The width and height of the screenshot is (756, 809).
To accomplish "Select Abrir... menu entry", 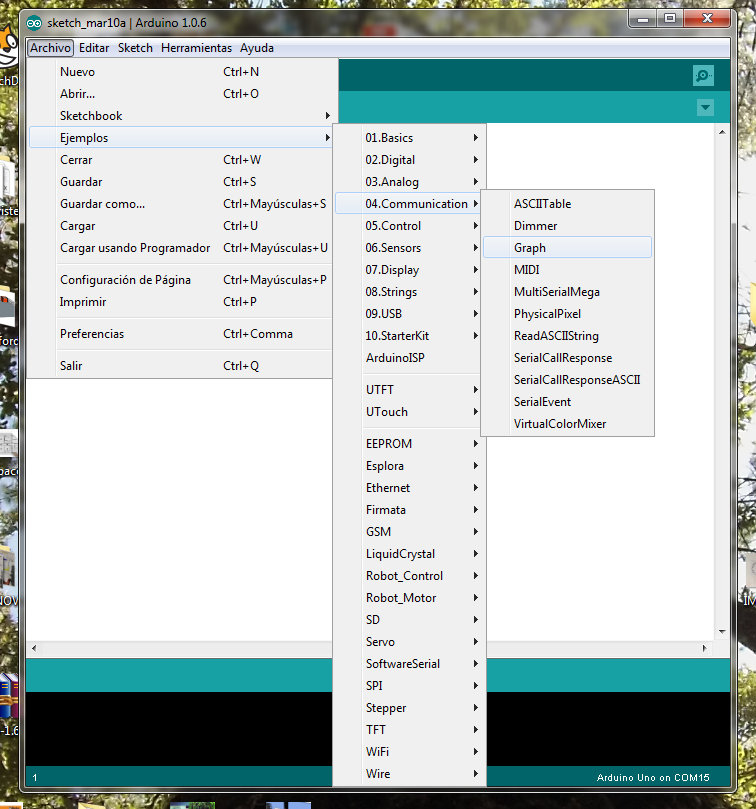I will [180, 94].
